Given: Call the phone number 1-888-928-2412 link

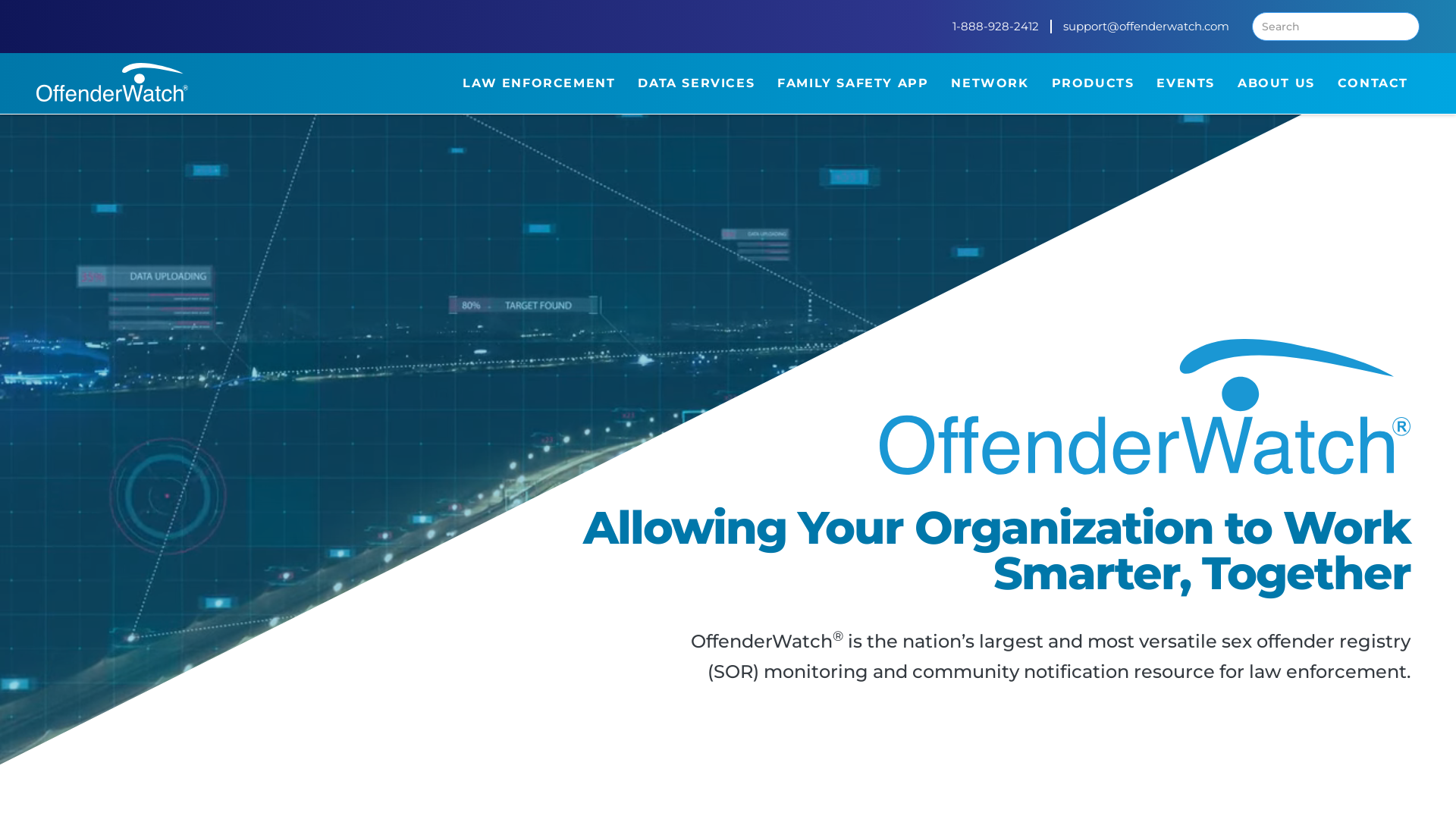Looking at the screenshot, I should tap(995, 27).
